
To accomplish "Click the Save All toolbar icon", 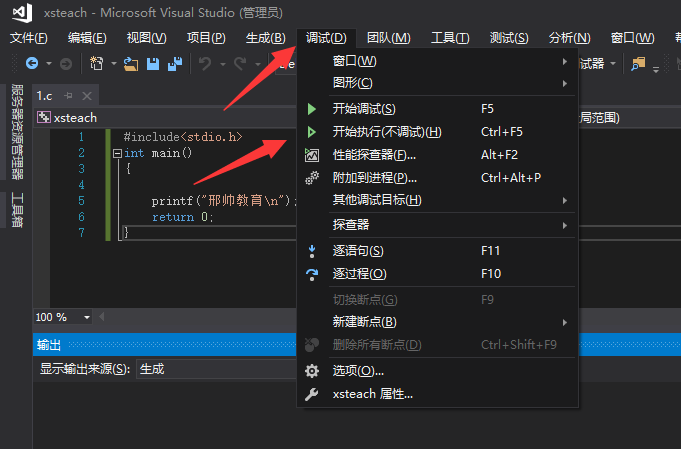I will pos(174,63).
